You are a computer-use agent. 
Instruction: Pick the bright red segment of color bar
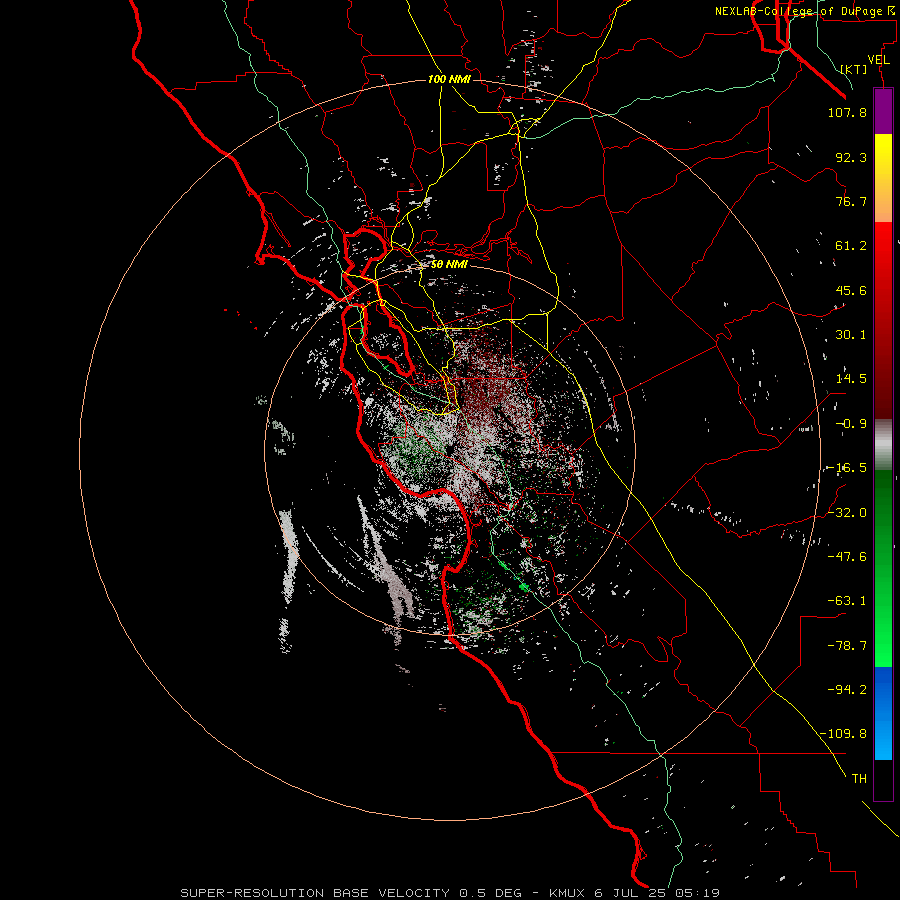tap(883, 247)
